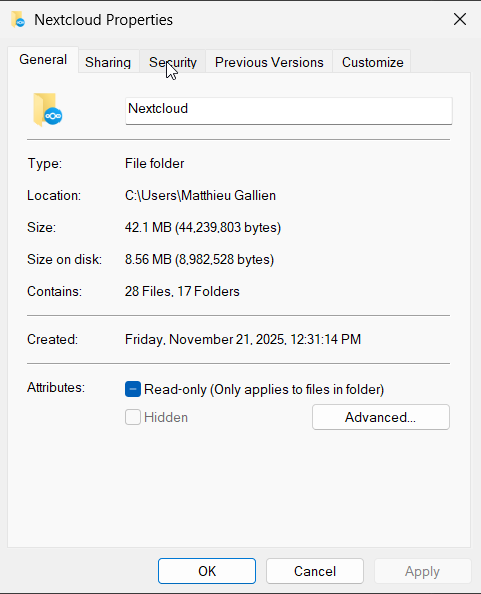Switch to the General tab
Image resolution: width=481 pixels, height=594 pixels.
[43, 59]
